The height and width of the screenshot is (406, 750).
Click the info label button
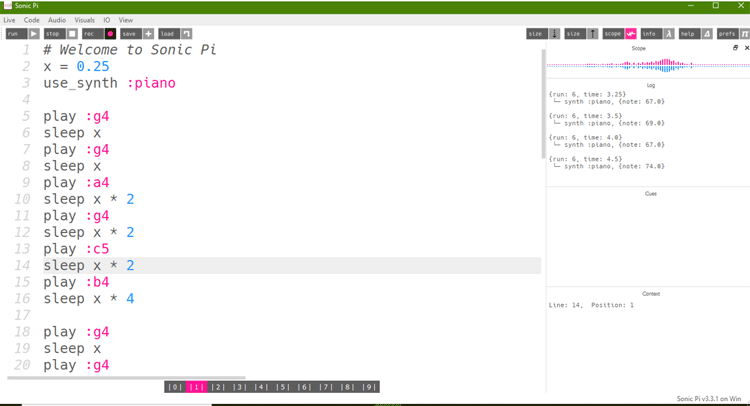(651, 33)
